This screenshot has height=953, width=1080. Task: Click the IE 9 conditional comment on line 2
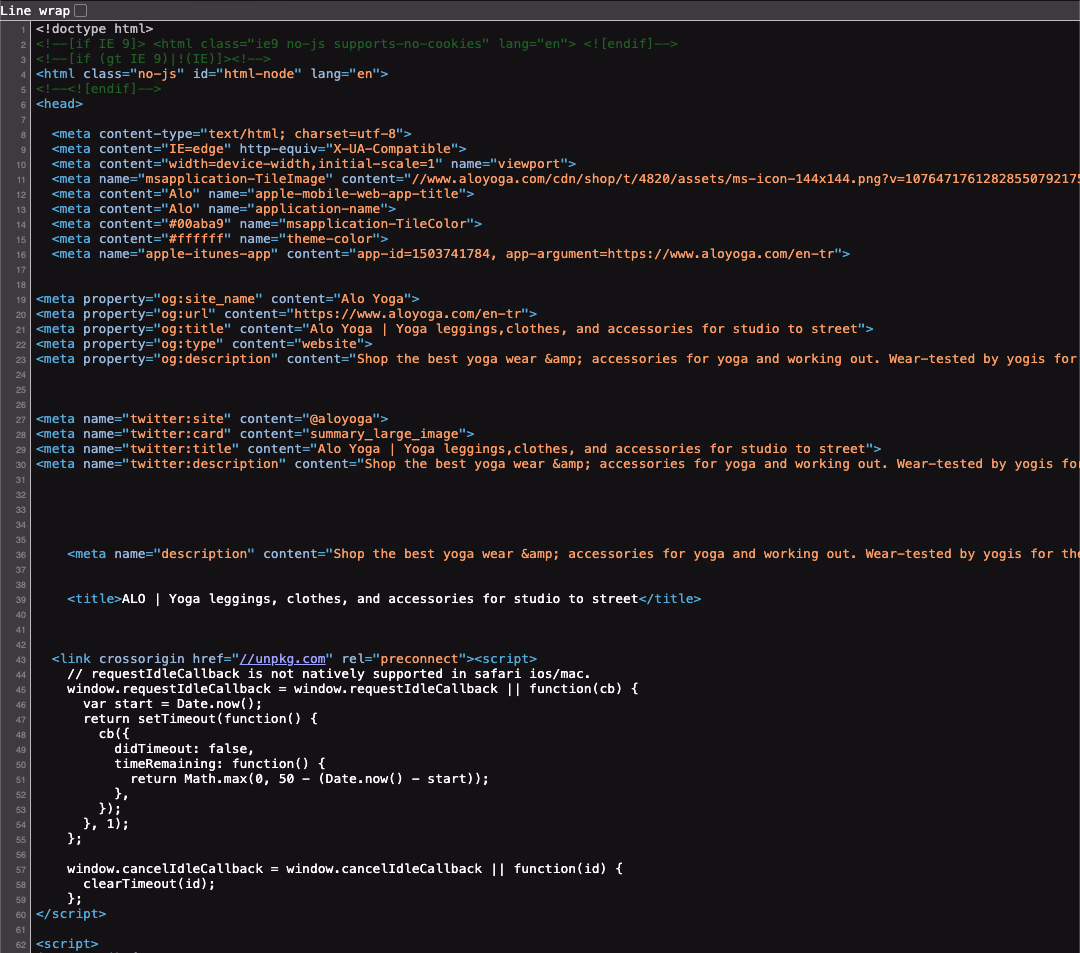pos(357,44)
